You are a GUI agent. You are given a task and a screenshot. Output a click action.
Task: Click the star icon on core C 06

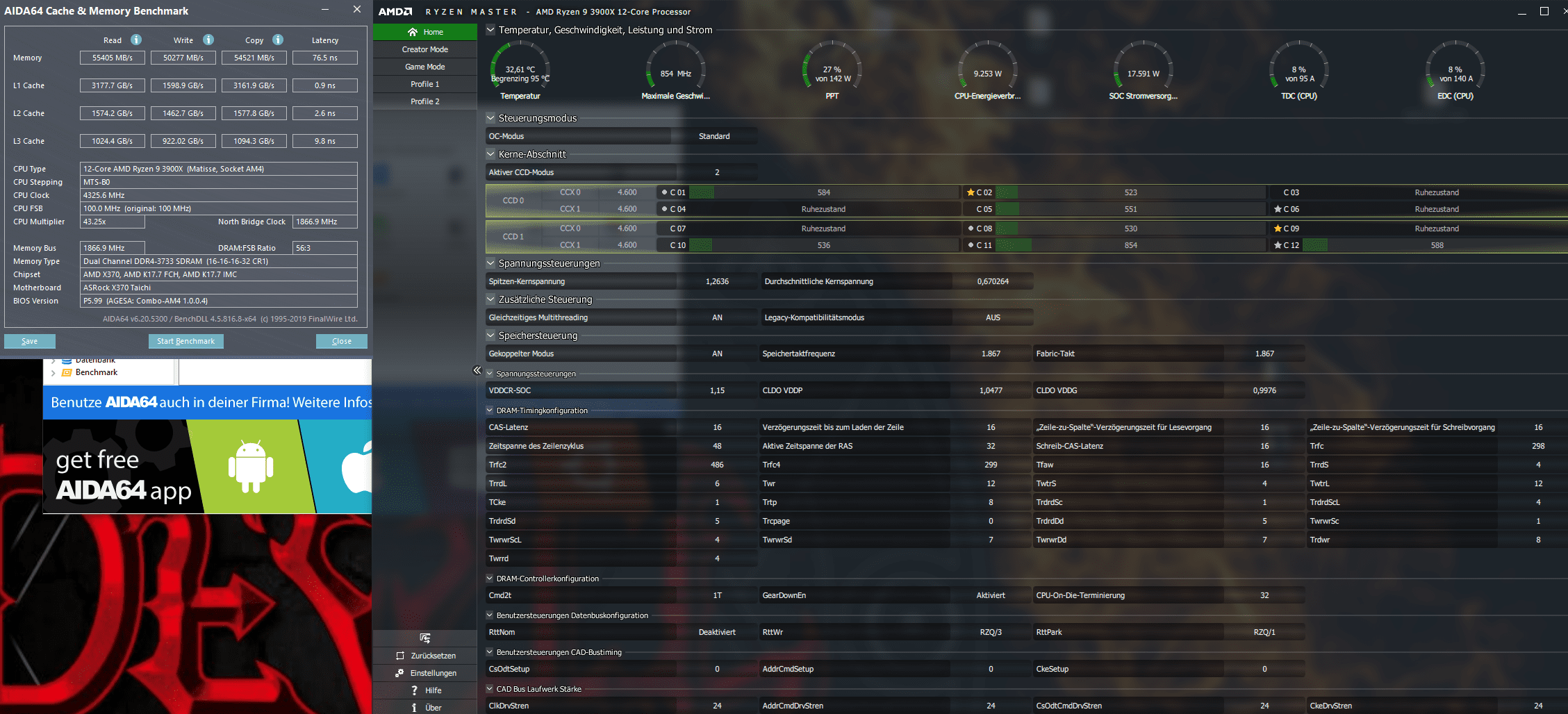pos(1278,209)
